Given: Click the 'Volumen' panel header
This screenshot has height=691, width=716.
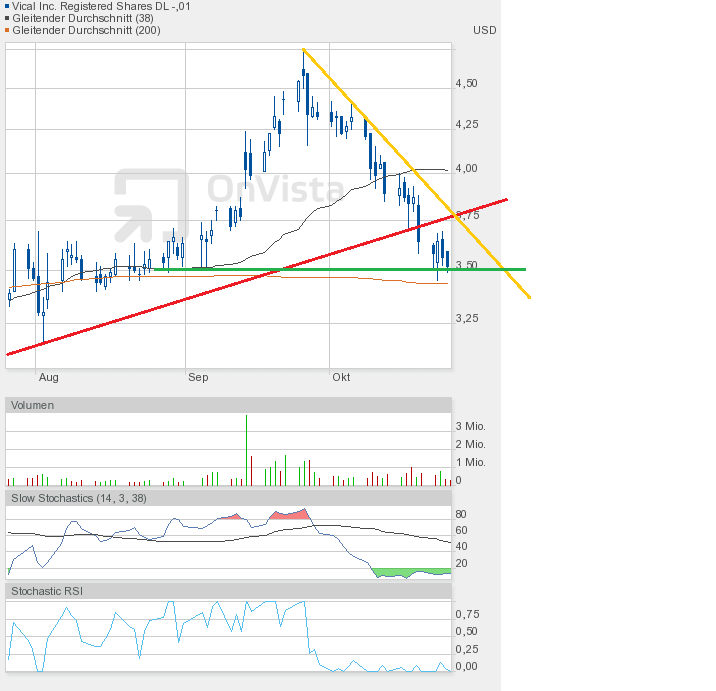Looking at the screenshot, I should (x=228, y=405).
